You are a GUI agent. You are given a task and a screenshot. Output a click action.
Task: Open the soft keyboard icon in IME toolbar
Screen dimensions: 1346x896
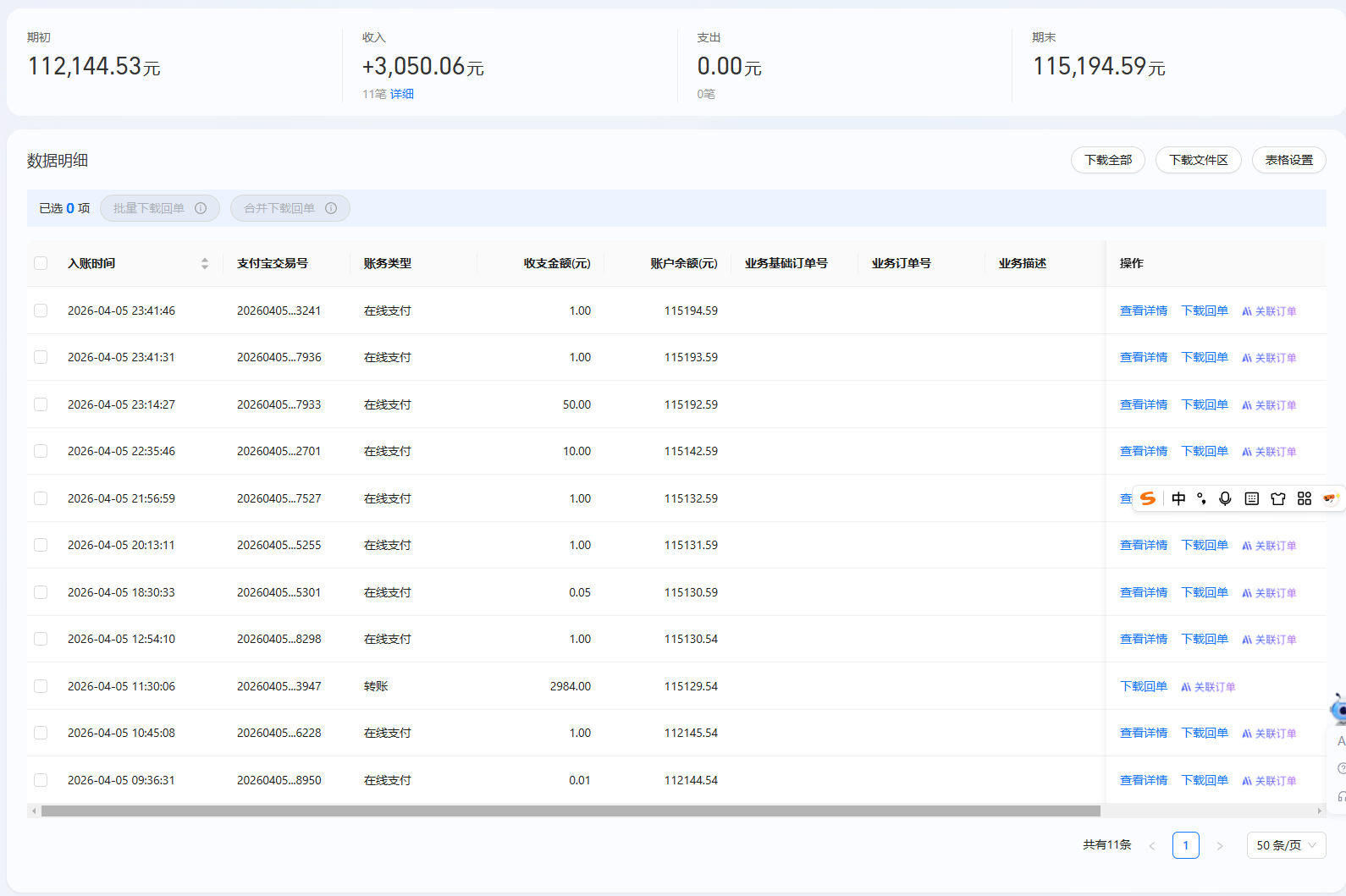(1252, 498)
